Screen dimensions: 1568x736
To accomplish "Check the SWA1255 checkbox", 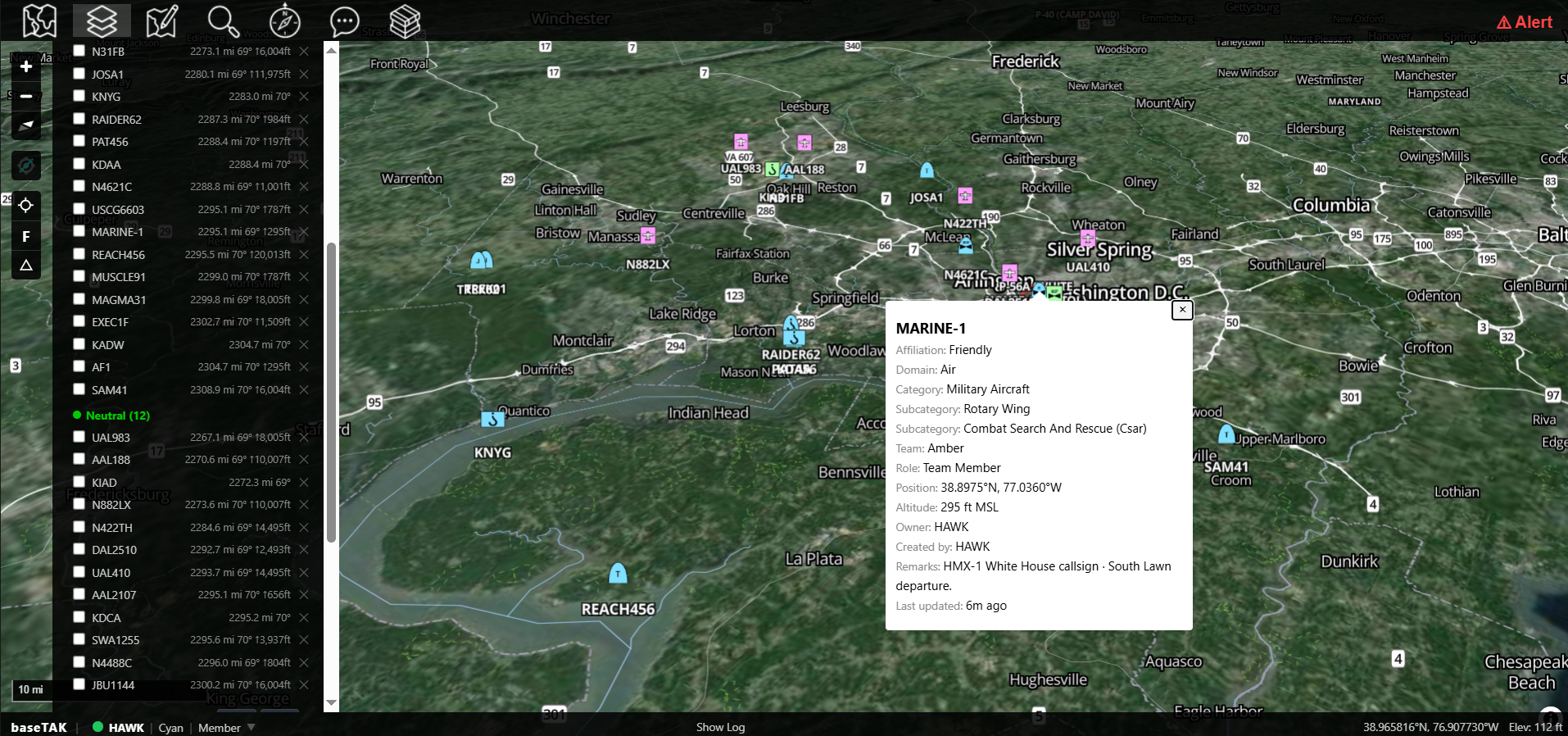I will (79, 639).
